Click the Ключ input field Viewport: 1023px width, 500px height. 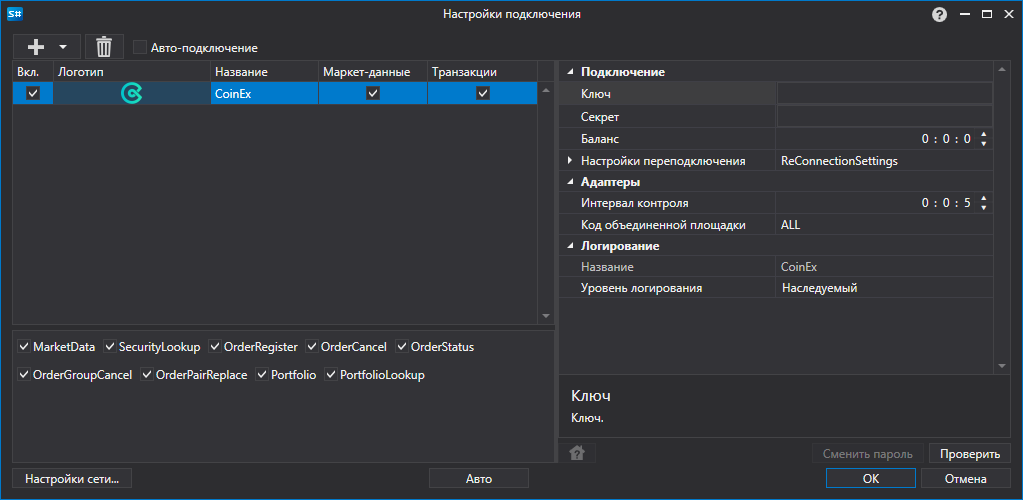[885, 93]
